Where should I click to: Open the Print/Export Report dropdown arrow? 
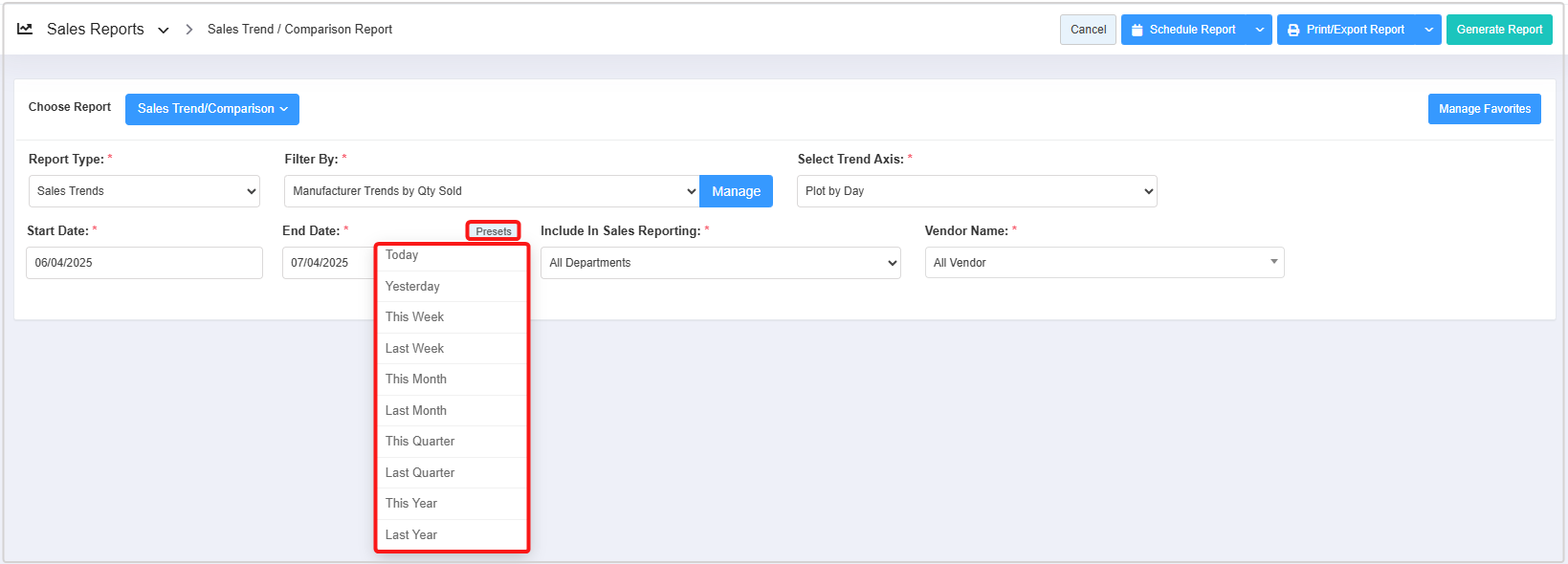tap(1428, 30)
